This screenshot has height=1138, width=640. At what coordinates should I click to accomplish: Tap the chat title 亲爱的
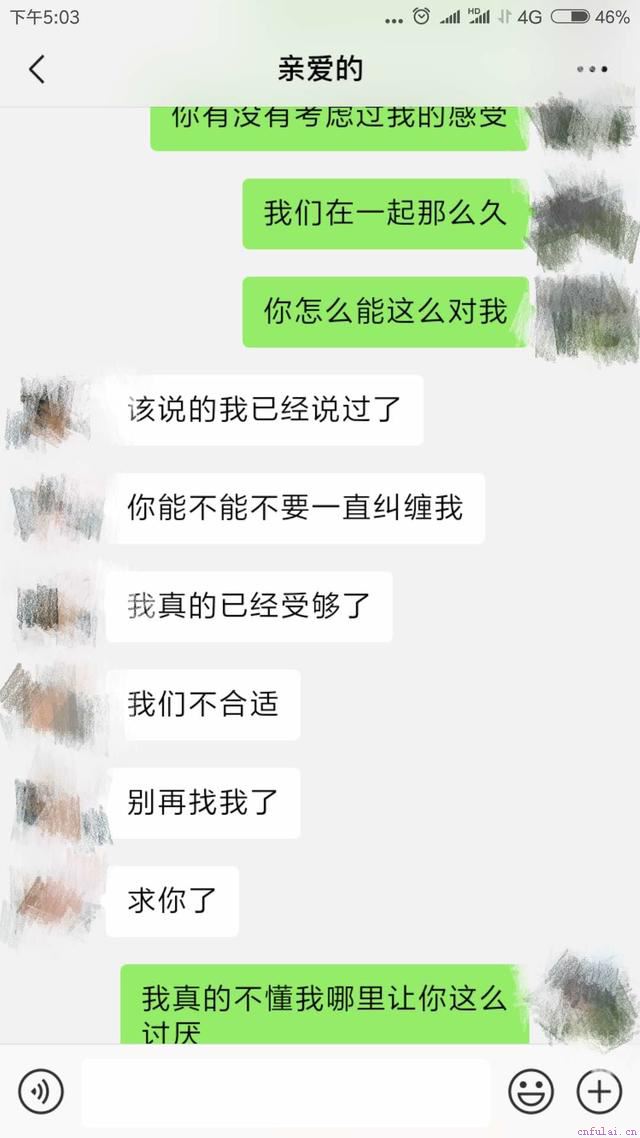point(320,69)
